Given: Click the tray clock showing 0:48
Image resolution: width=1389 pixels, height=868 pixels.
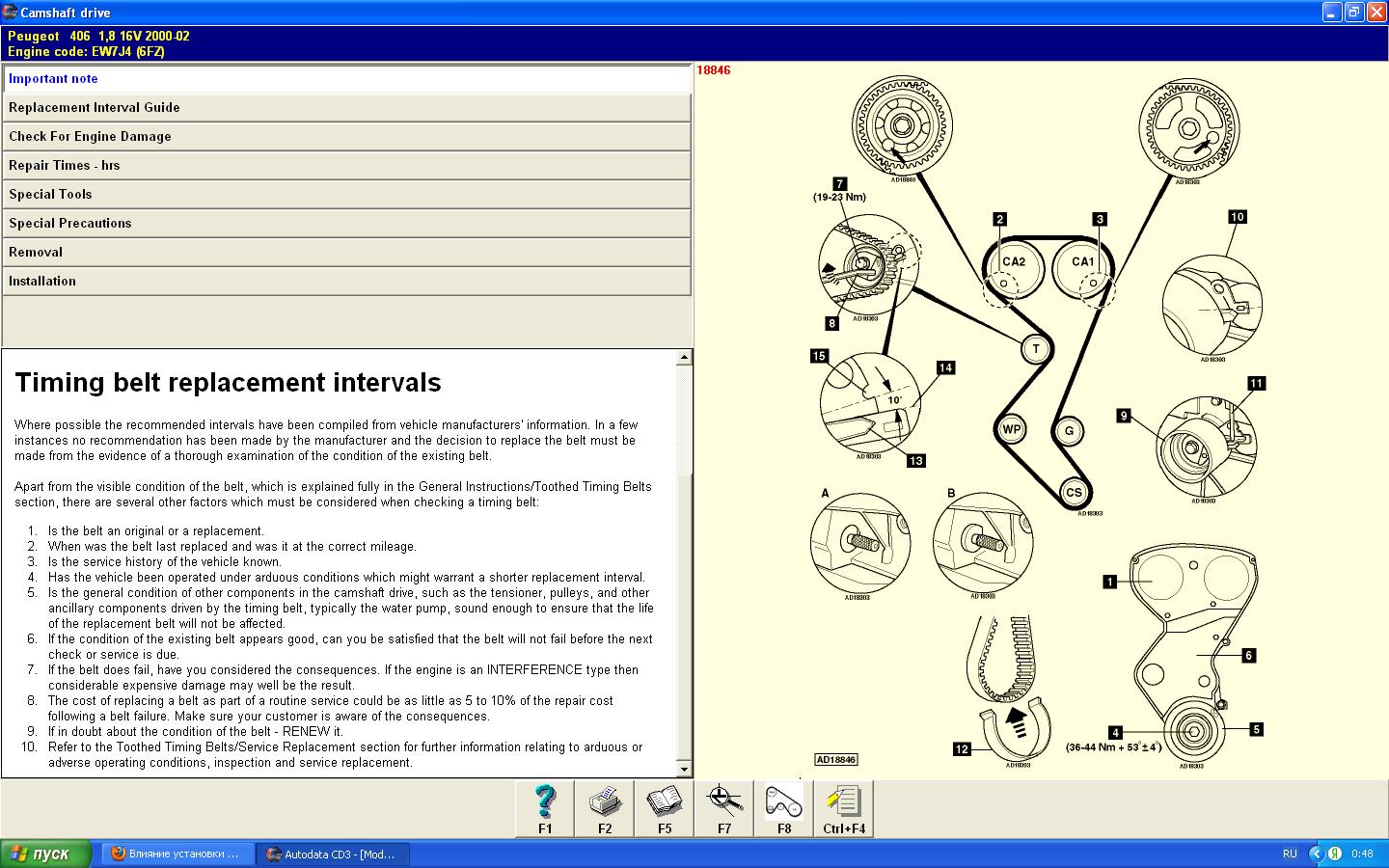Looking at the screenshot, I should pyautogui.click(x=1362, y=854).
